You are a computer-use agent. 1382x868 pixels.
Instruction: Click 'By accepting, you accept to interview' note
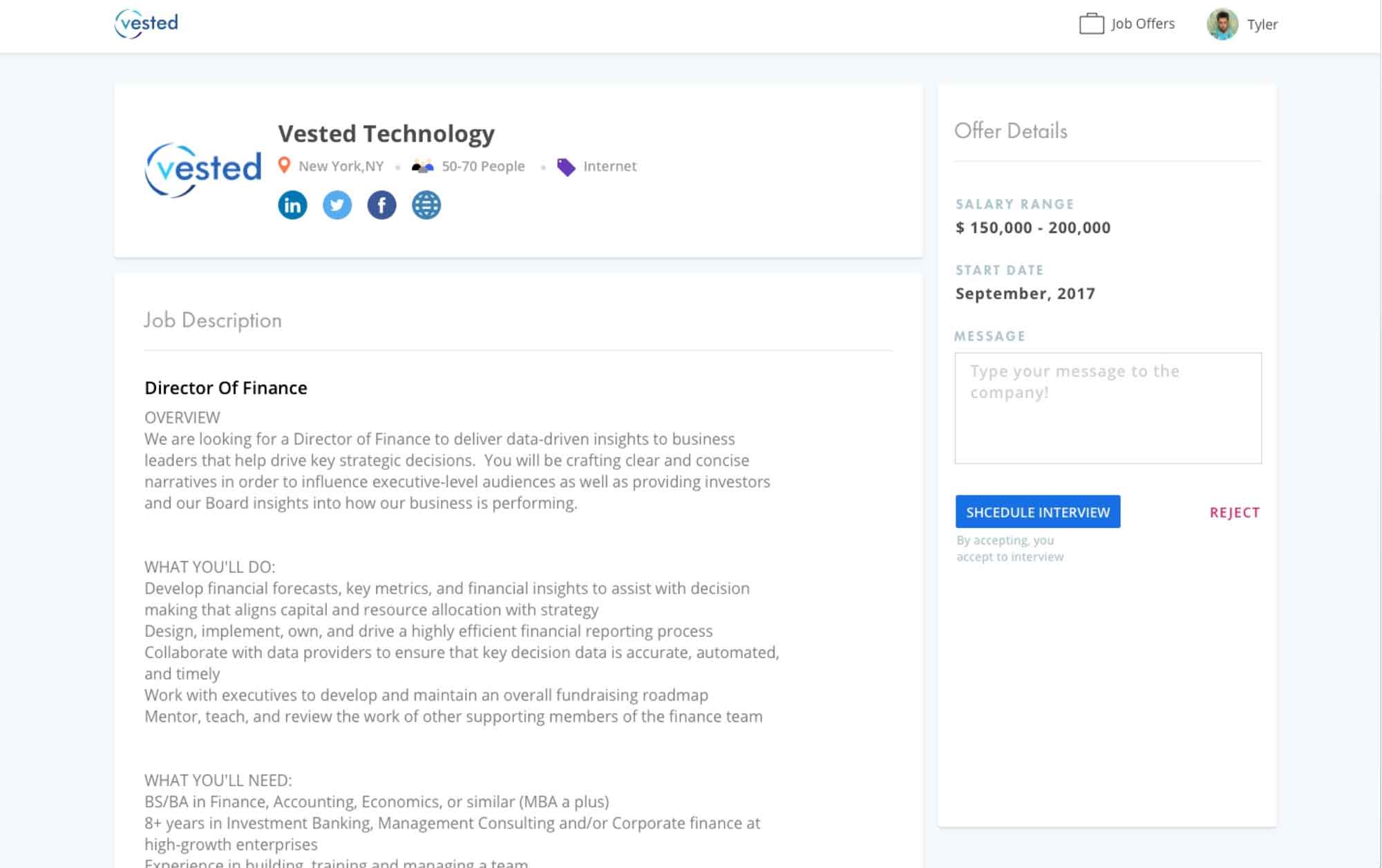click(1010, 549)
